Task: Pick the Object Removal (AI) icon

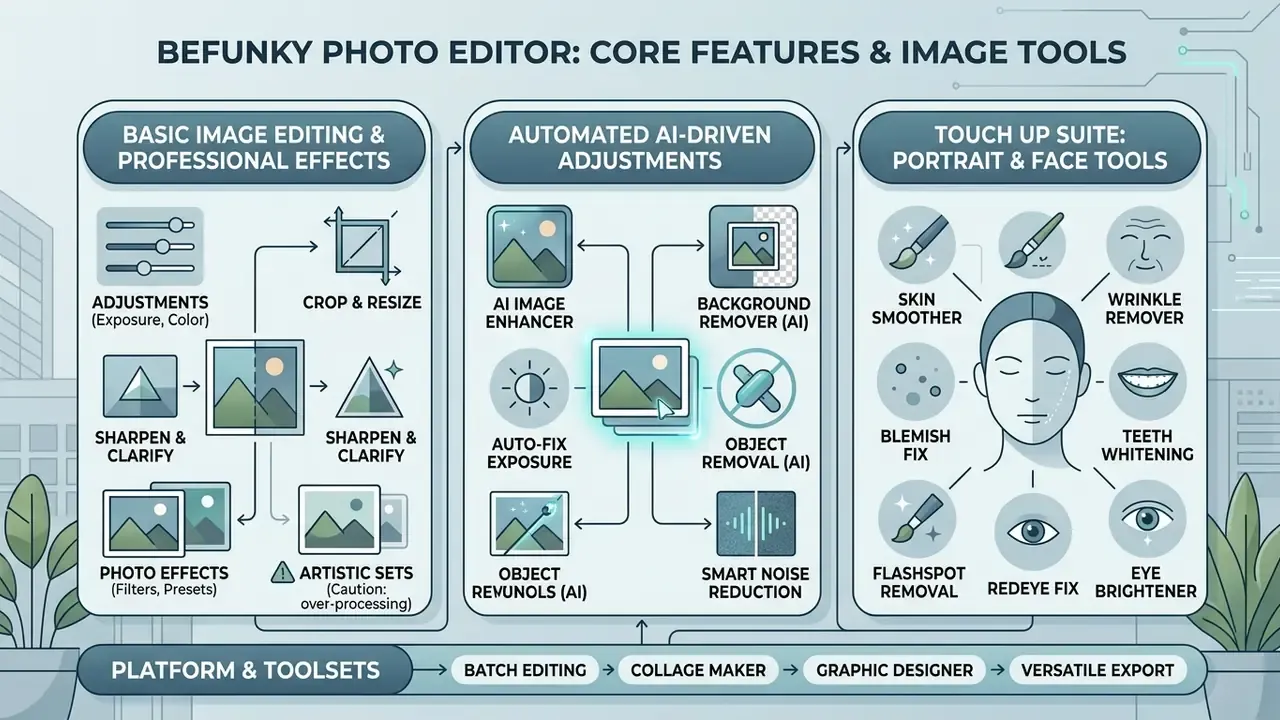Action: pyautogui.click(x=757, y=388)
